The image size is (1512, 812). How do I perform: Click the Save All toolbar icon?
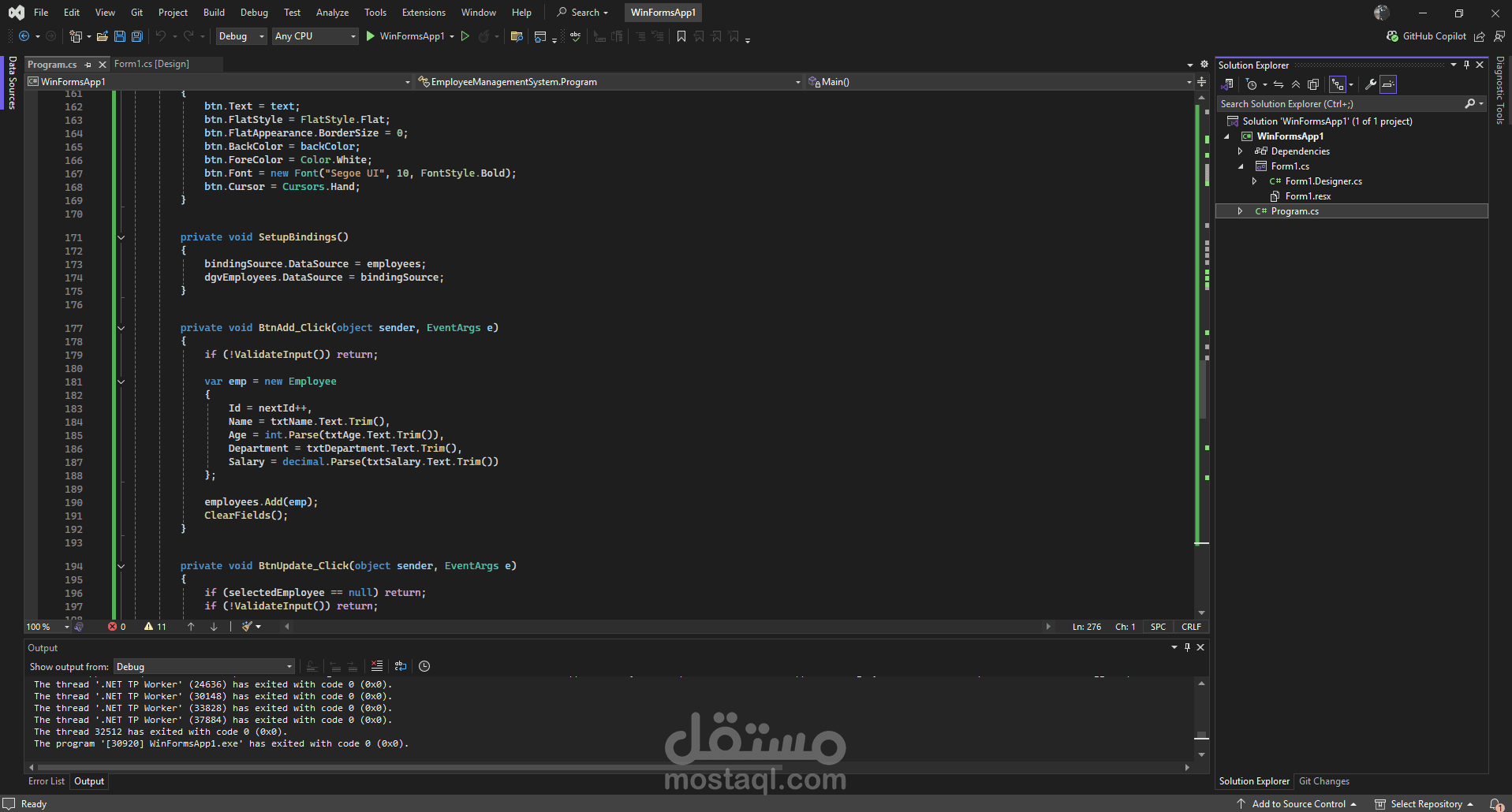[x=137, y=36]
